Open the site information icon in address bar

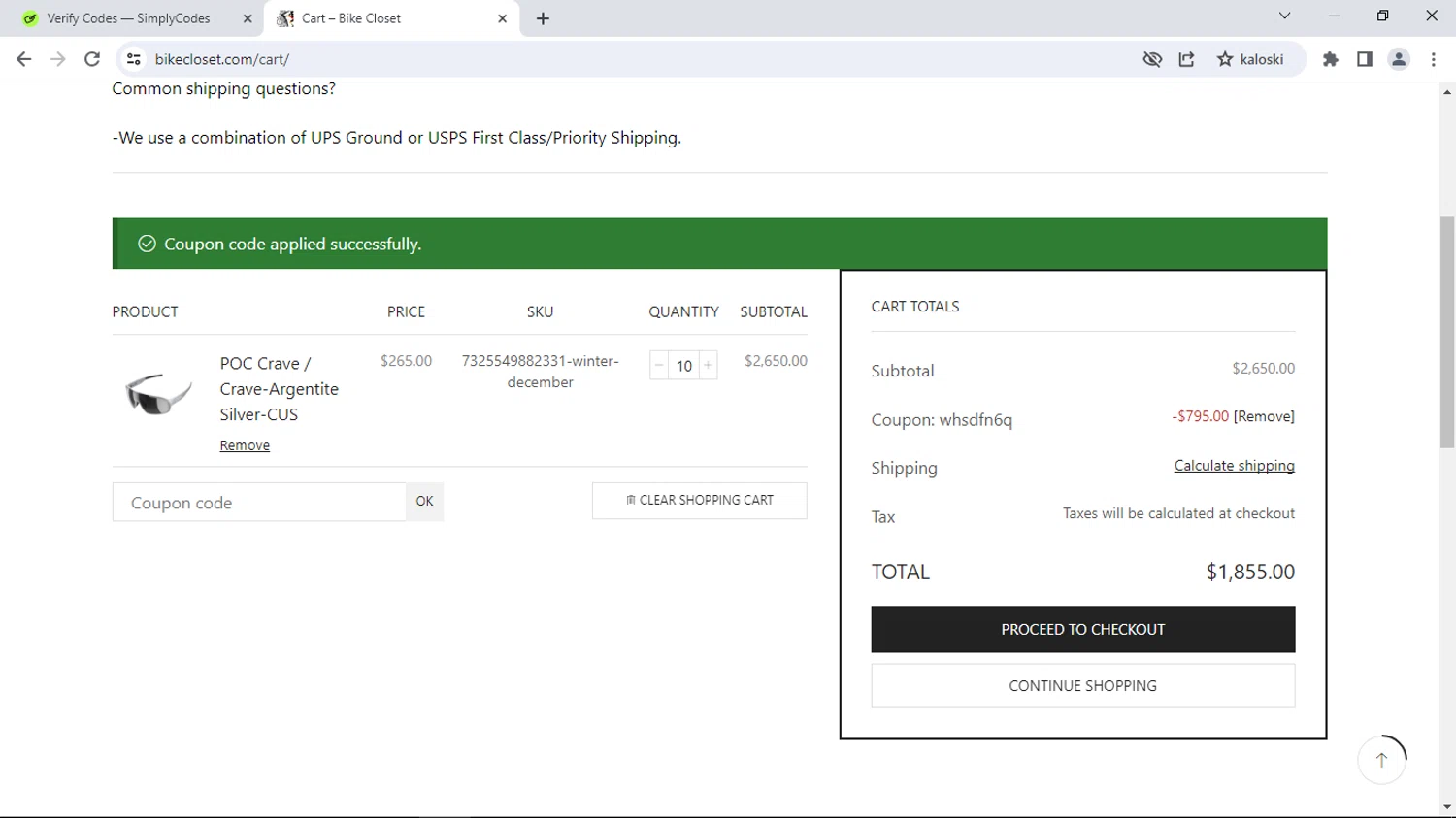pyautogui.click(x=134, y=59)
